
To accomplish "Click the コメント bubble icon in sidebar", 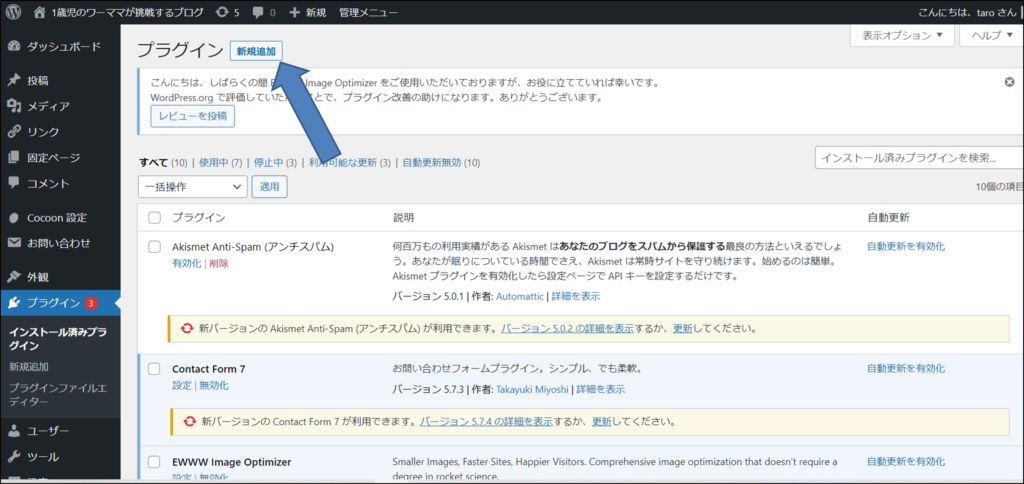I will 14,183.
